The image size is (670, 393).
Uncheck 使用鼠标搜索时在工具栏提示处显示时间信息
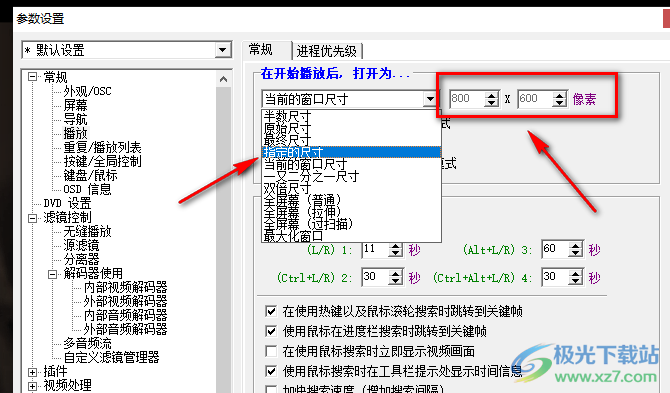[x=271, y=371]
